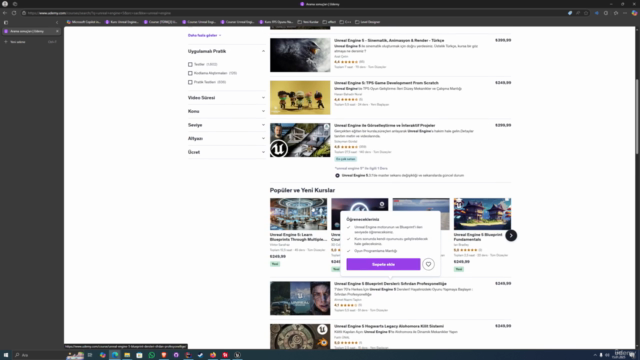The height and width of the screenshot is (360, 640).
Task: Add page to favorites star icon
Action: pyautogui.click(x=586, y=13)
